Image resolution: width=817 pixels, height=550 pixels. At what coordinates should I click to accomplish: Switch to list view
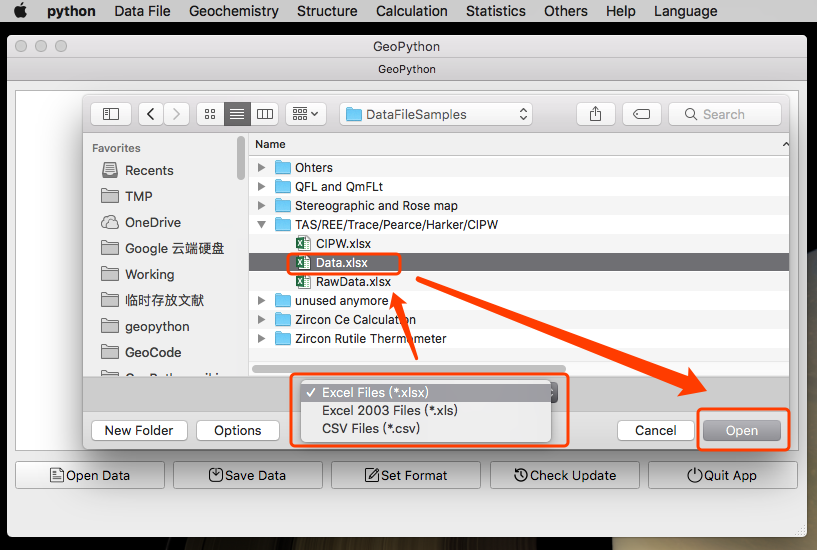[x=237, y=114]
